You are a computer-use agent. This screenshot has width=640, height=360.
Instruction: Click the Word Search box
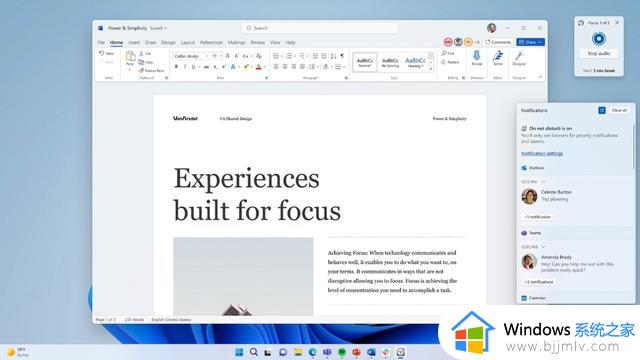[x=320, y=28]
